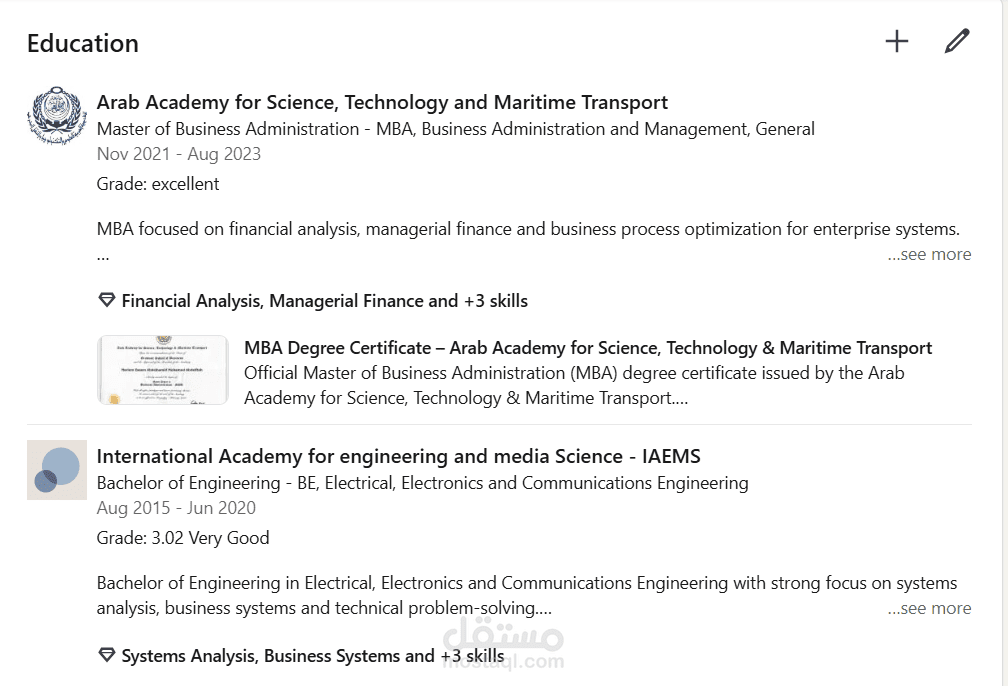Image resolution: width=1008 pixels, height=686 pixels.
Task: Click the Education section heading
Action: pos(83,43)
